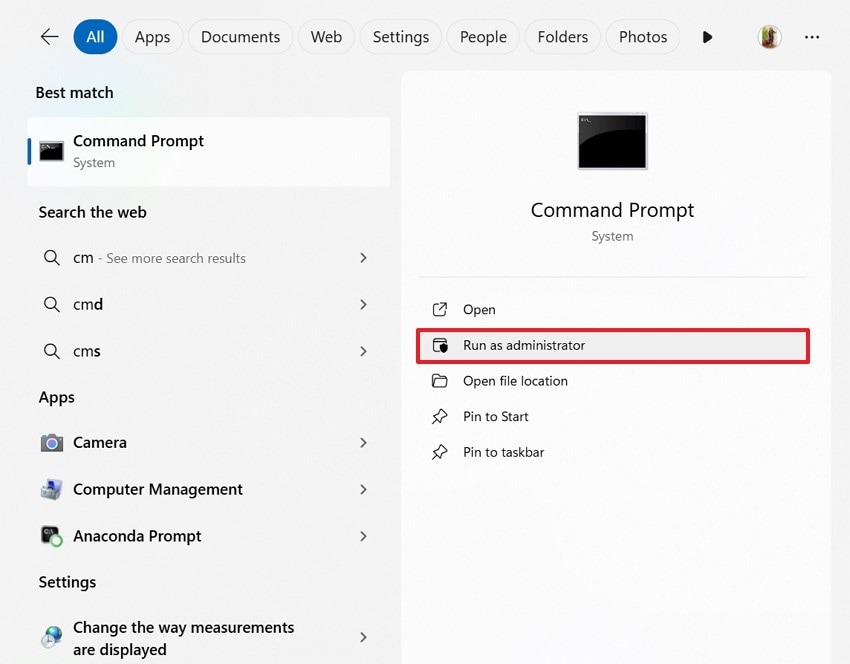The height and width of the screenshot is (664, 850).
Task: Click the Camera app icon
Action: [51, 443]
